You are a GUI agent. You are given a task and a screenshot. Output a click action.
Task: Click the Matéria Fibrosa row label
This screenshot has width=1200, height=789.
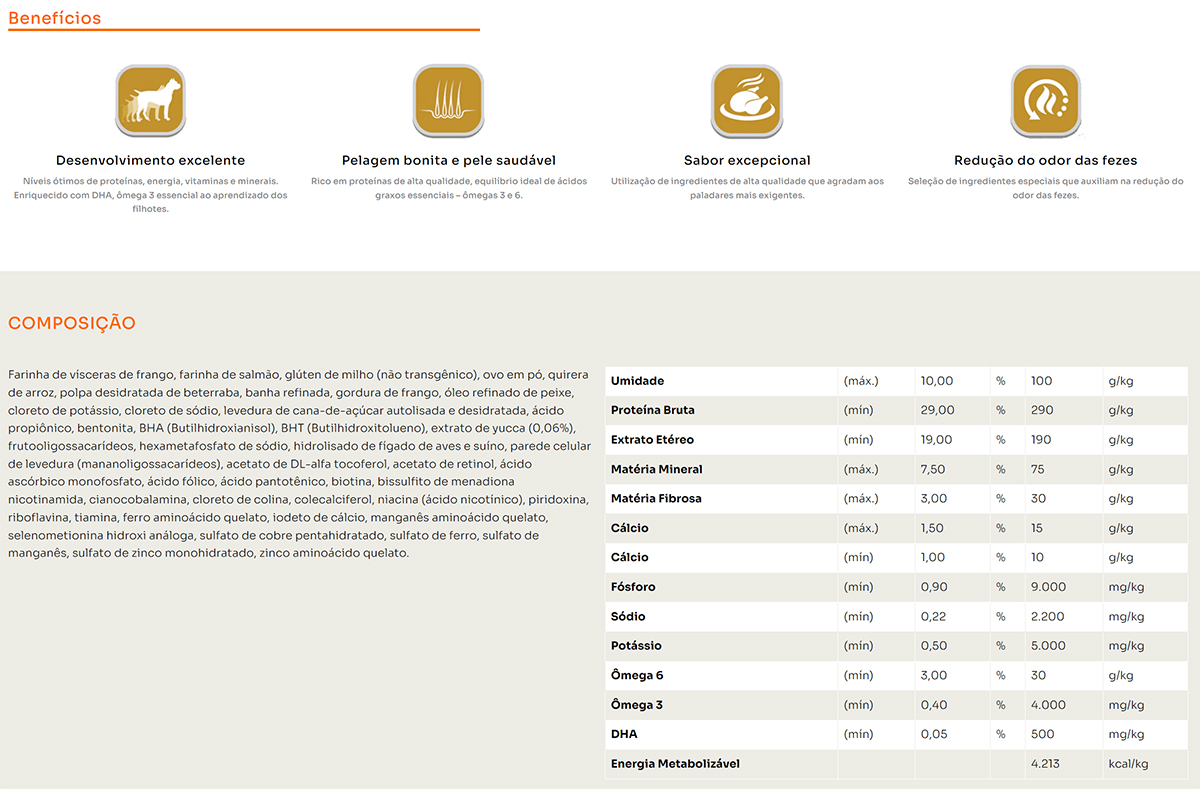coord(656,498)
